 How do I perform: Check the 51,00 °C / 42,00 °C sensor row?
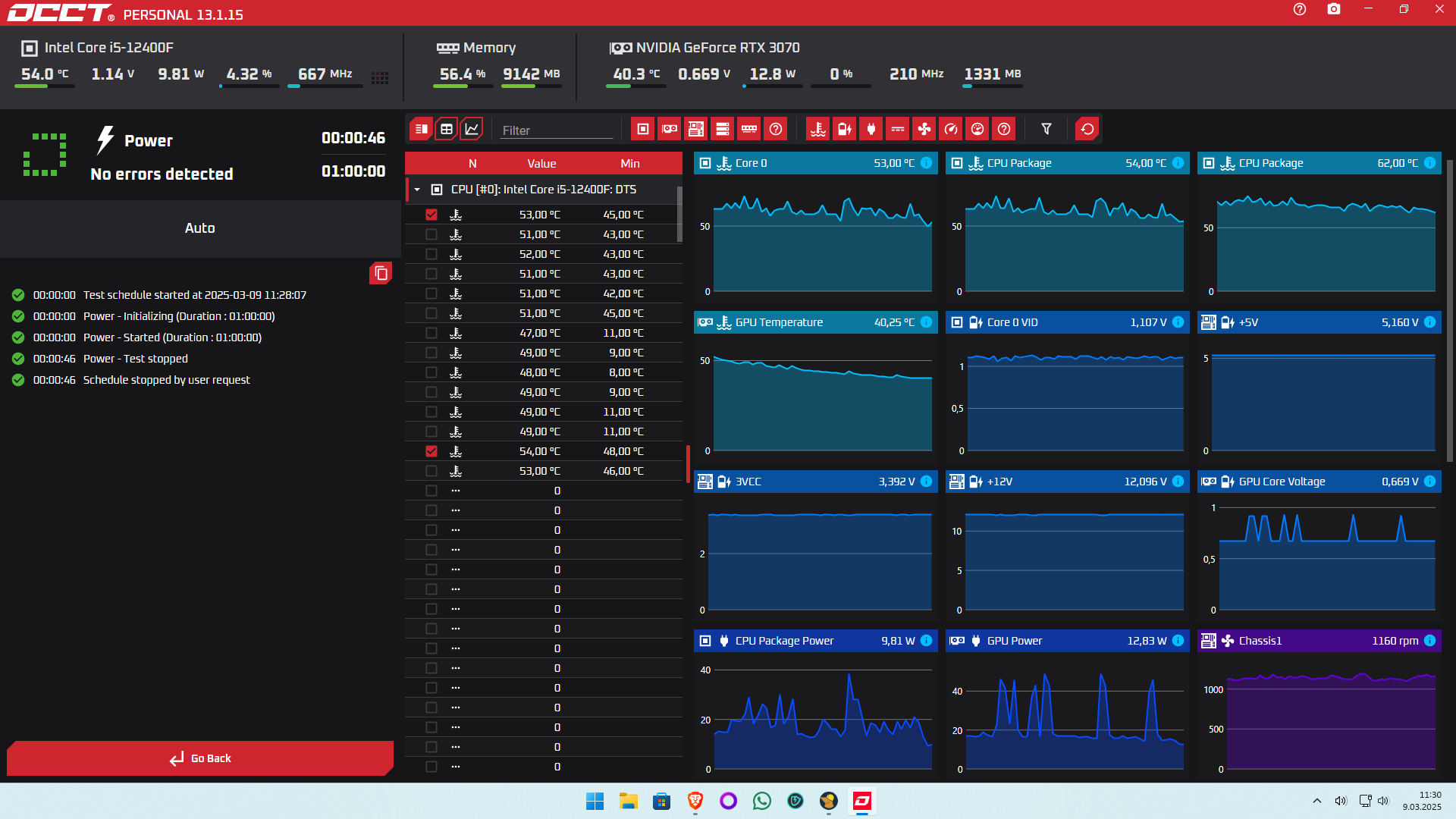click(431, 293)
